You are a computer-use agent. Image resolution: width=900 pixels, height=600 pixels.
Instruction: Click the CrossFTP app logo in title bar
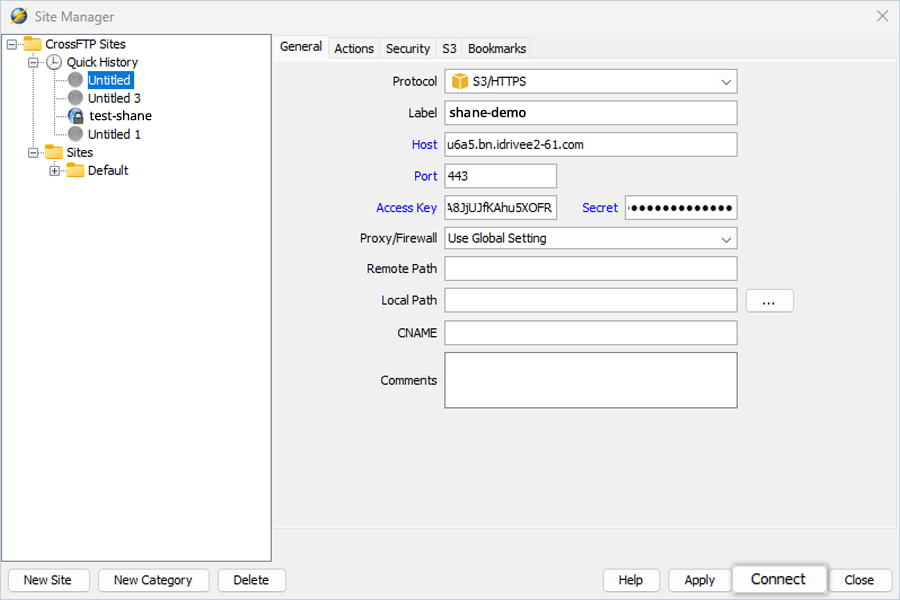[18, 16]
